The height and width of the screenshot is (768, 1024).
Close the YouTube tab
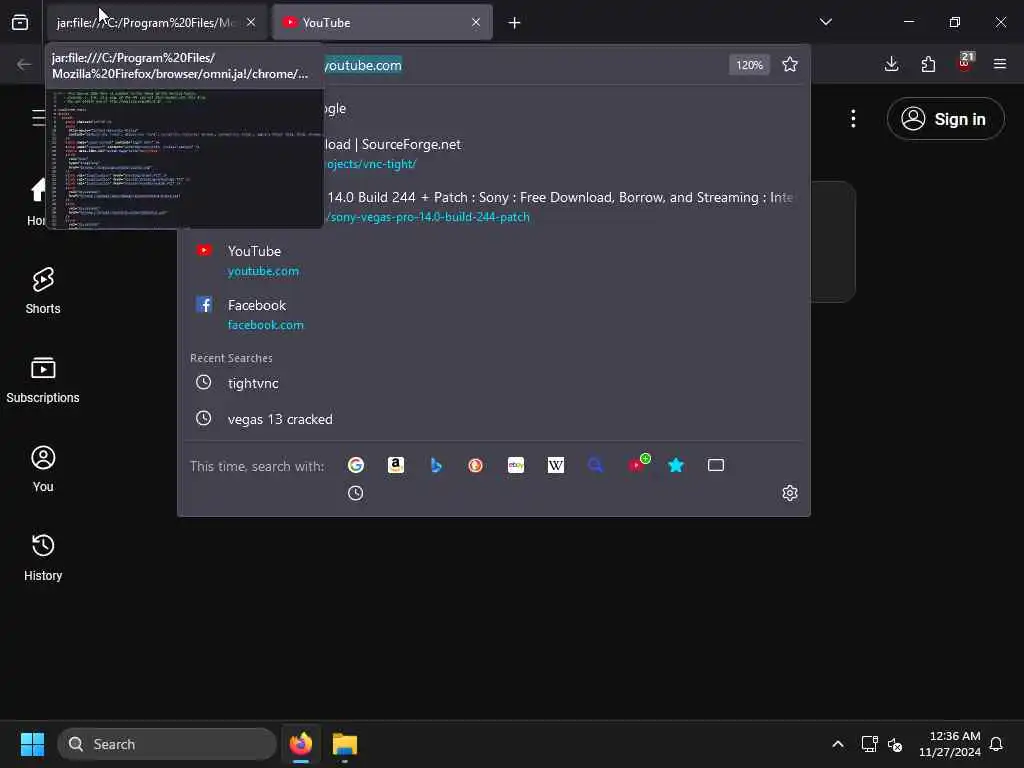click(476, 22)
